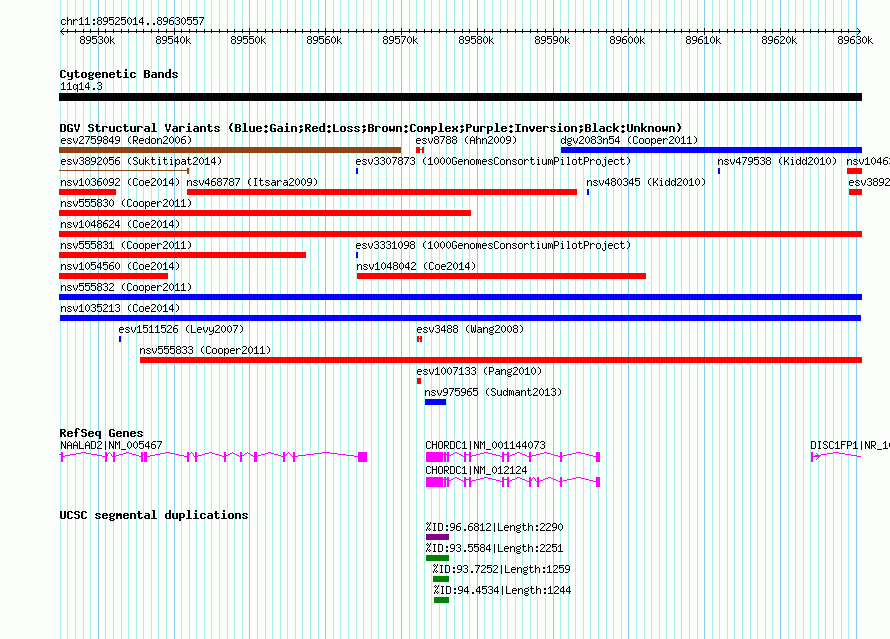Click the nsv555832 (Cooper2011) blue gain bar
This screenshot has height=639, width=890.
[460, 297]
